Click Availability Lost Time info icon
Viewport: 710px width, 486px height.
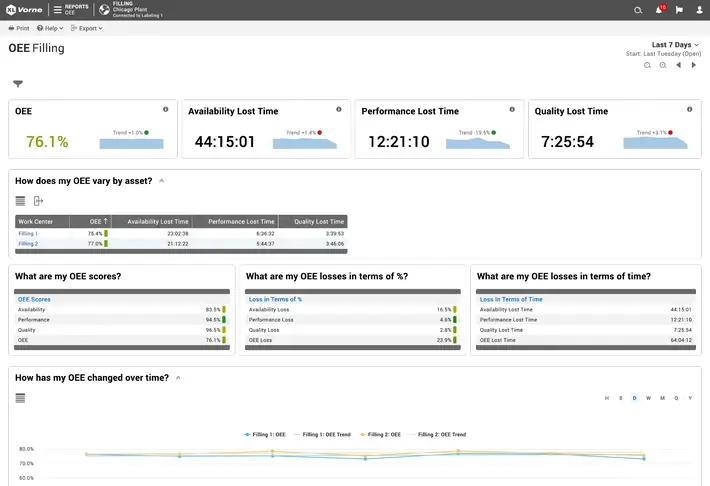[x=339, y=109]
